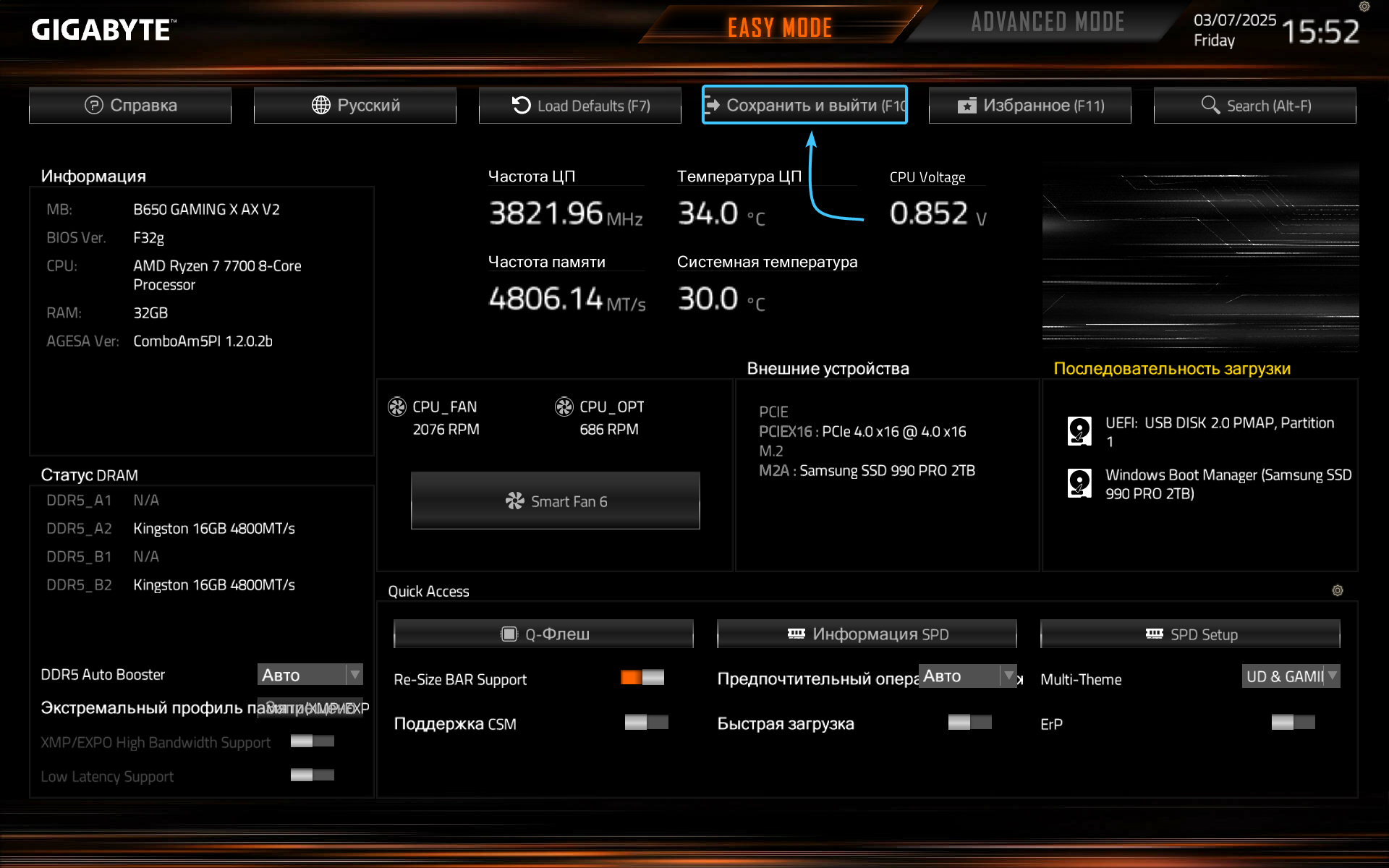Click the globe language icon
Image resolution: width=1389 pixels, height=868 pixels.
320,106
